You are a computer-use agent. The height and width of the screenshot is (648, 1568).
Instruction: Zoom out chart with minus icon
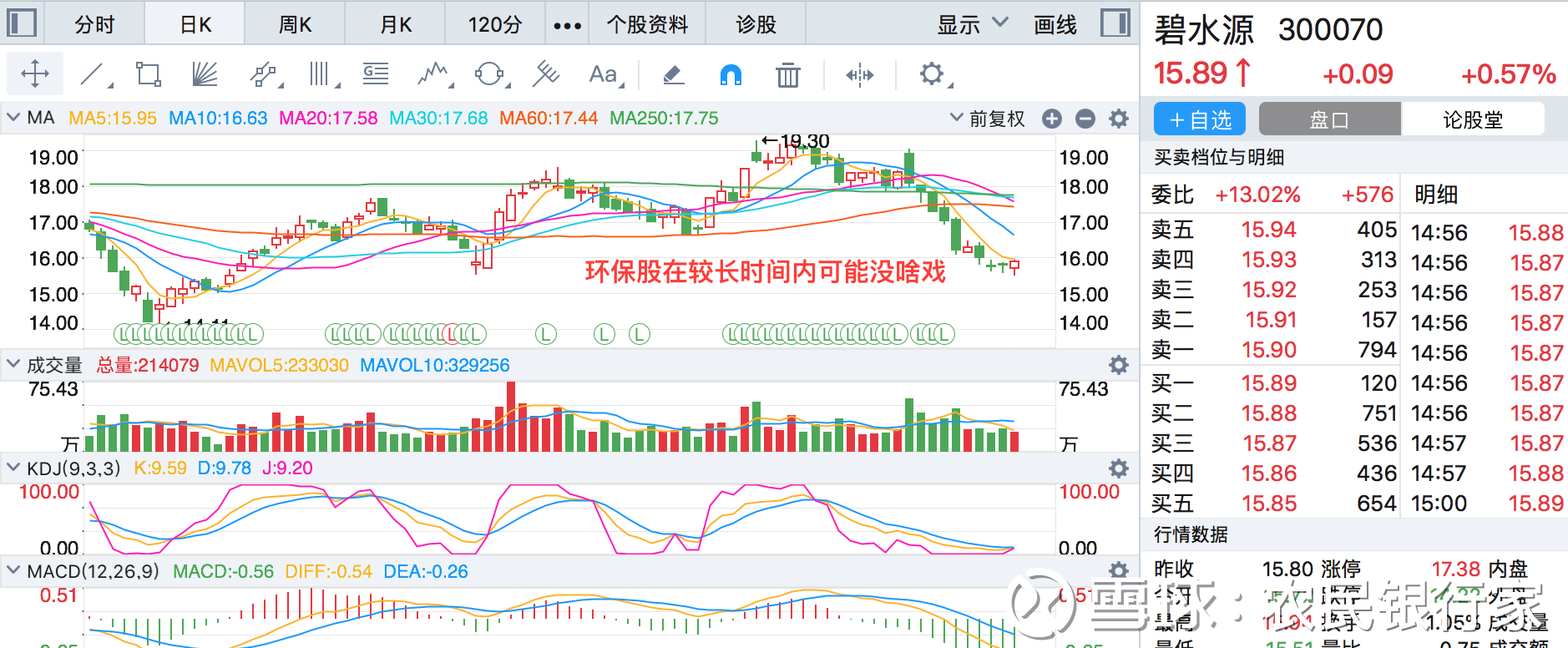[x=1085, y=119]
